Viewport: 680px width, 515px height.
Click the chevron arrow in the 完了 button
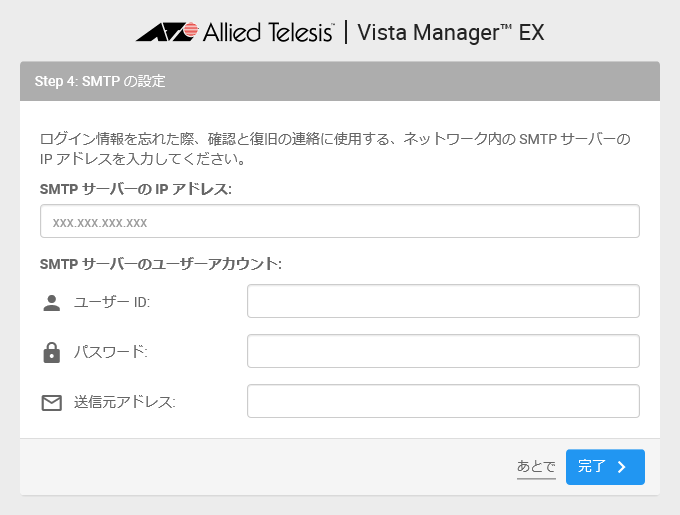(x=622, y=466)
